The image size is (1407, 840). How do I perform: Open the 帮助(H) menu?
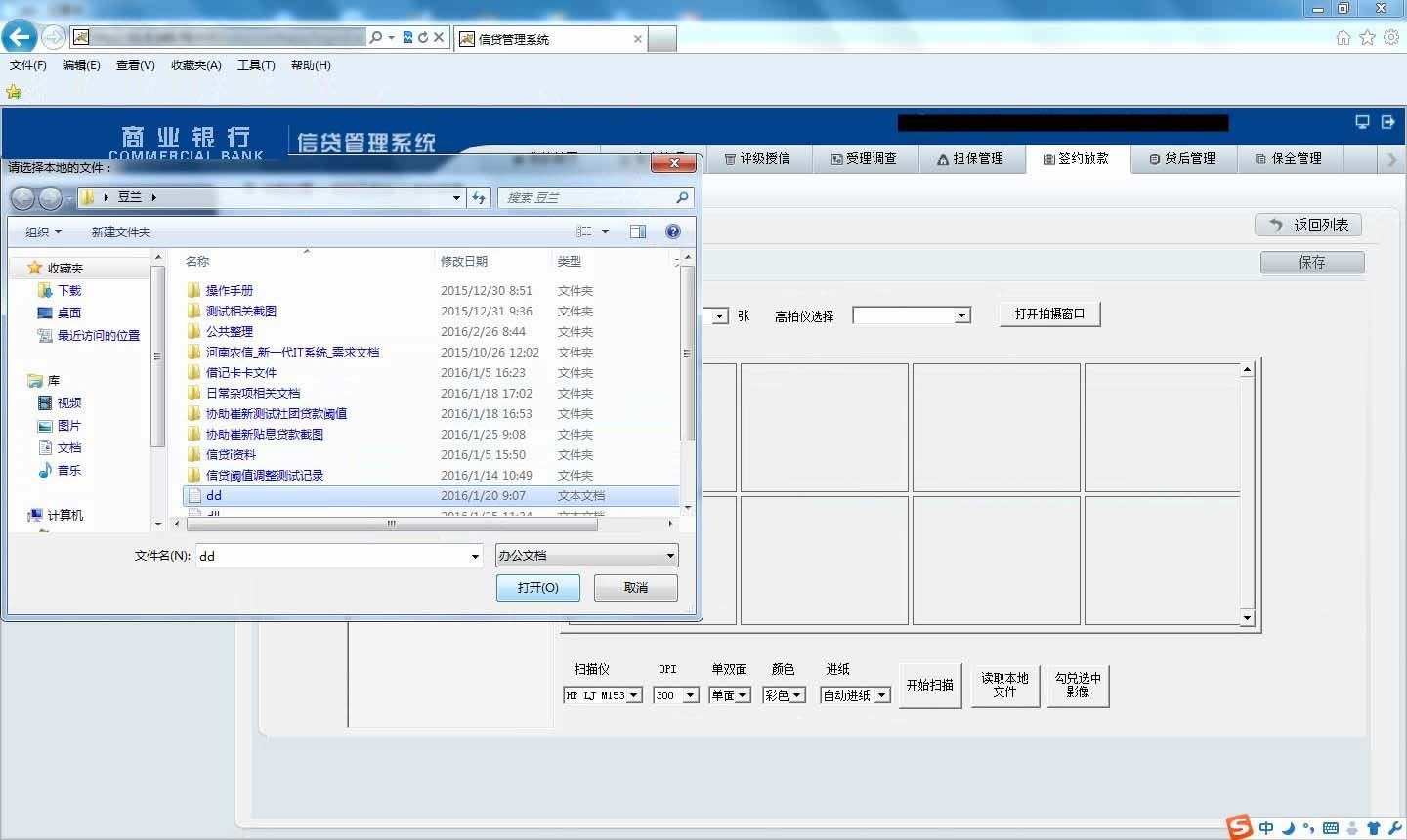tap(311, 65)
